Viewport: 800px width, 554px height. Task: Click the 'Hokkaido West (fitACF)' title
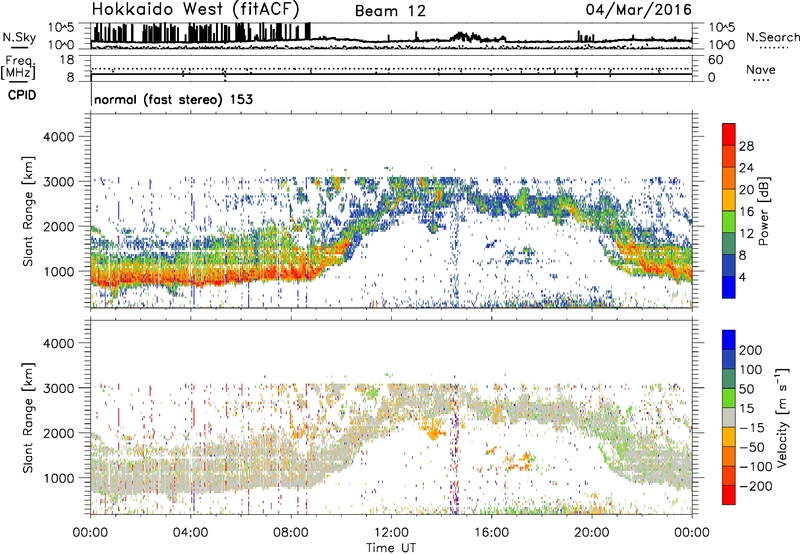click(195, 10)
